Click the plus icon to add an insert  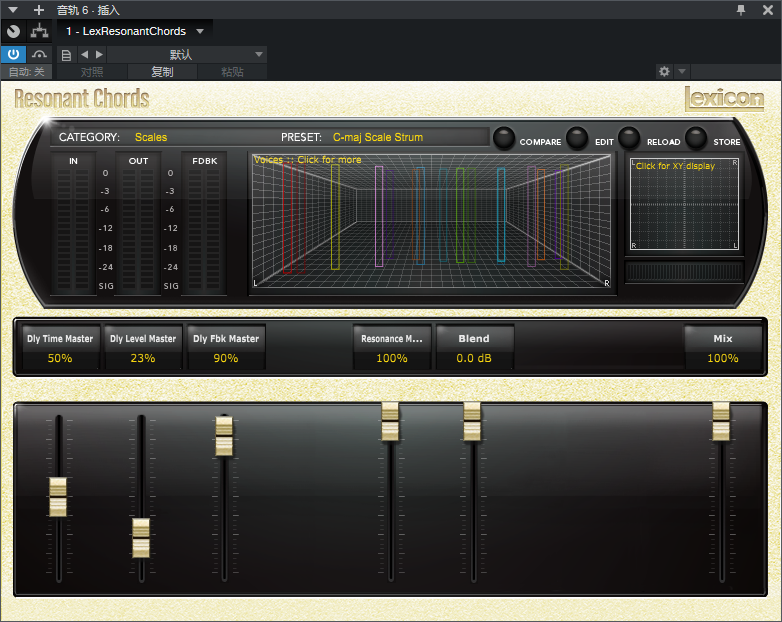coord(39,9)
